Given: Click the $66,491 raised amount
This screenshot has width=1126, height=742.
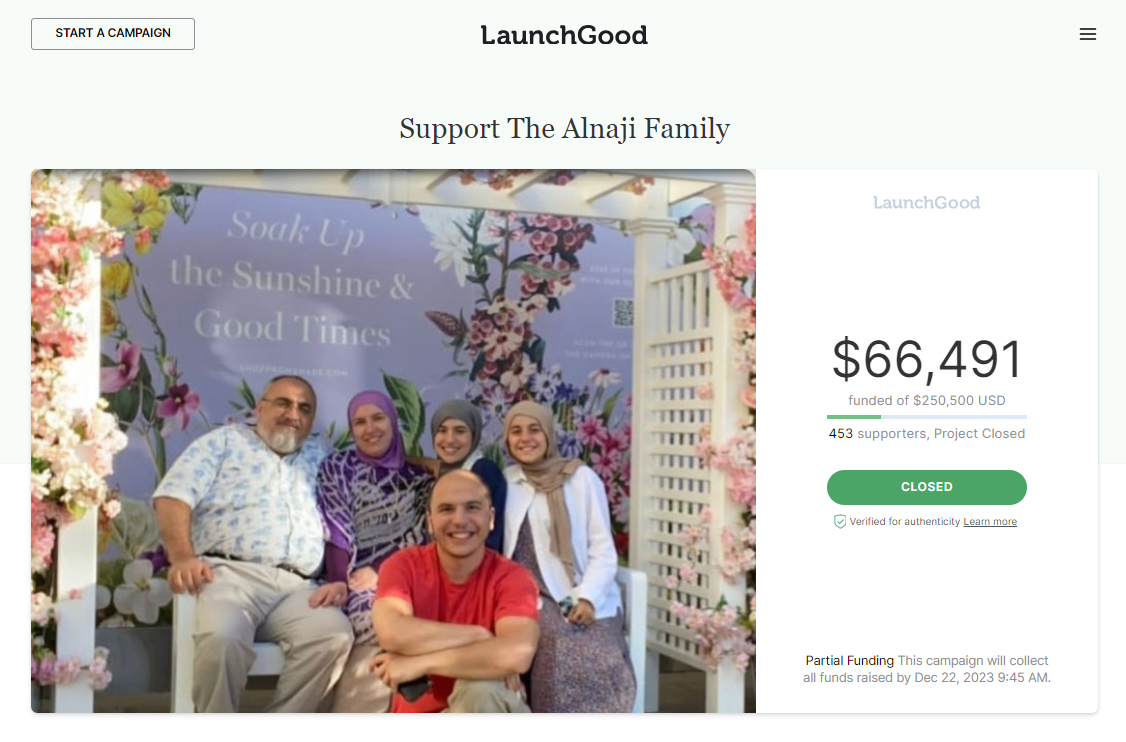Looking at the screenshot, I should tap(926, 359).
